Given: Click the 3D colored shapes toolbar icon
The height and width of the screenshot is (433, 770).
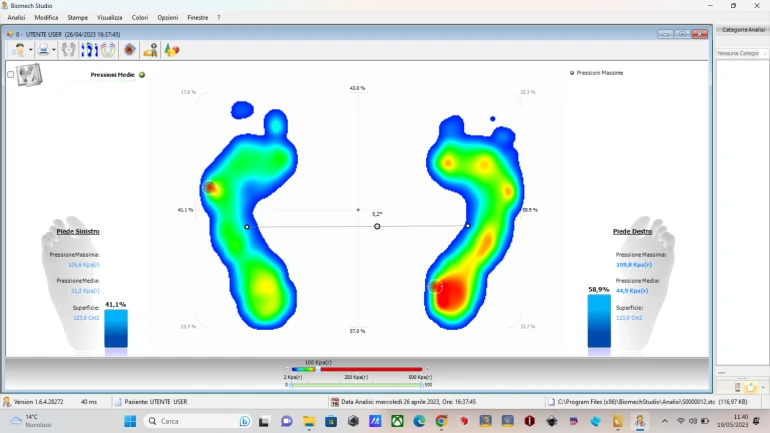Looking at the screenshot, I should point(171,49).
